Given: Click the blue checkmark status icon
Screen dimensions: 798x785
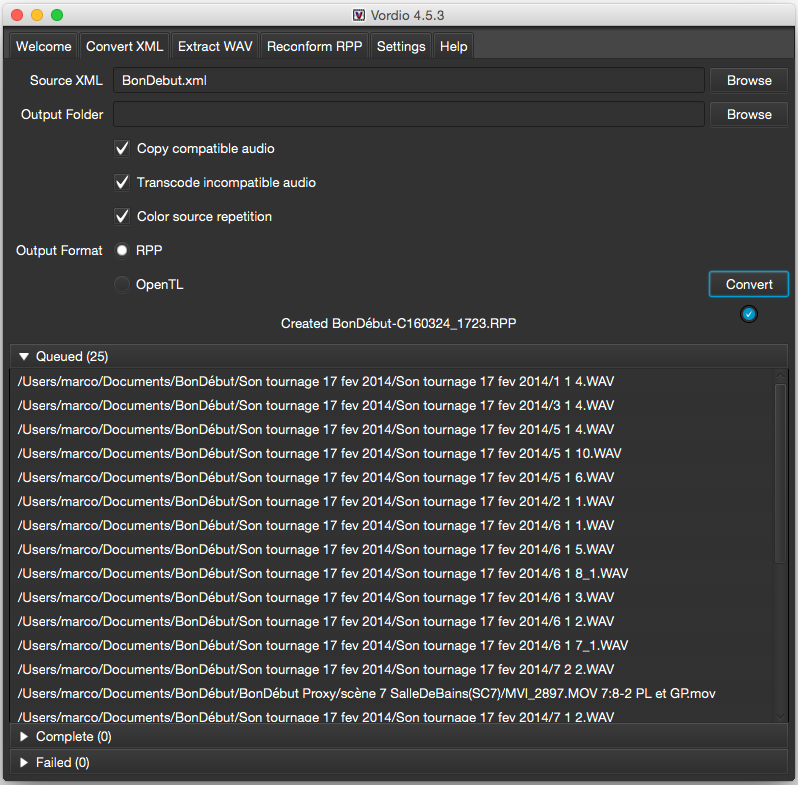Looking at the screenshot, I should coord(749,314).
